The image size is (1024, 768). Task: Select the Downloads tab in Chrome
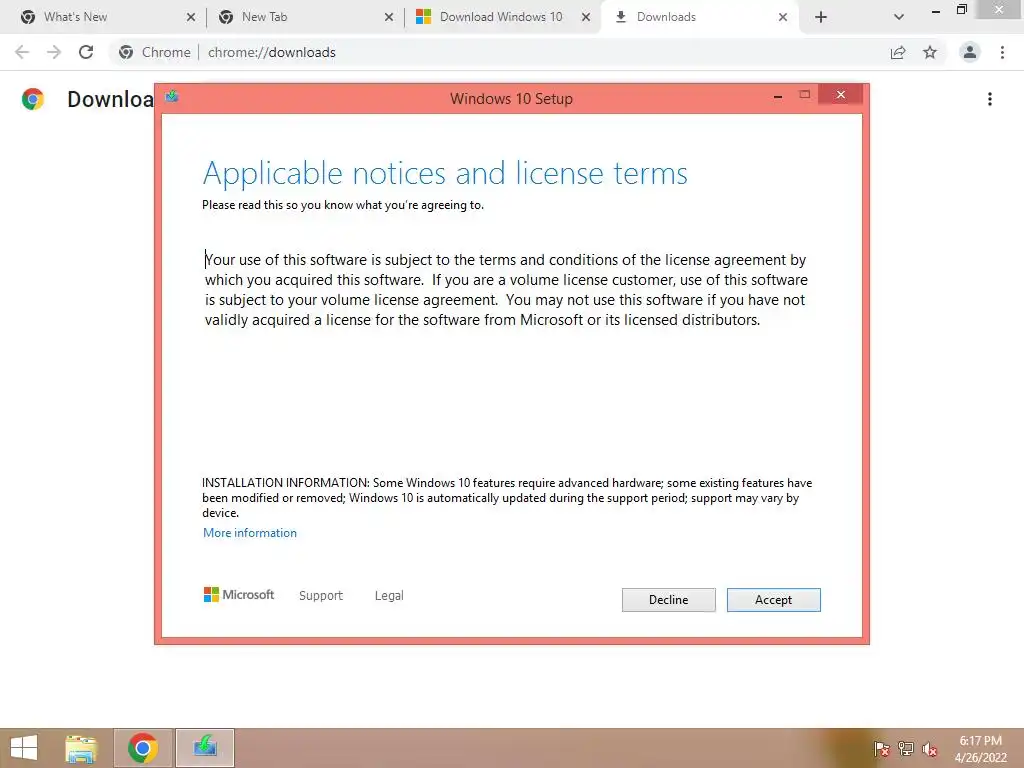[x=699, y=17]
